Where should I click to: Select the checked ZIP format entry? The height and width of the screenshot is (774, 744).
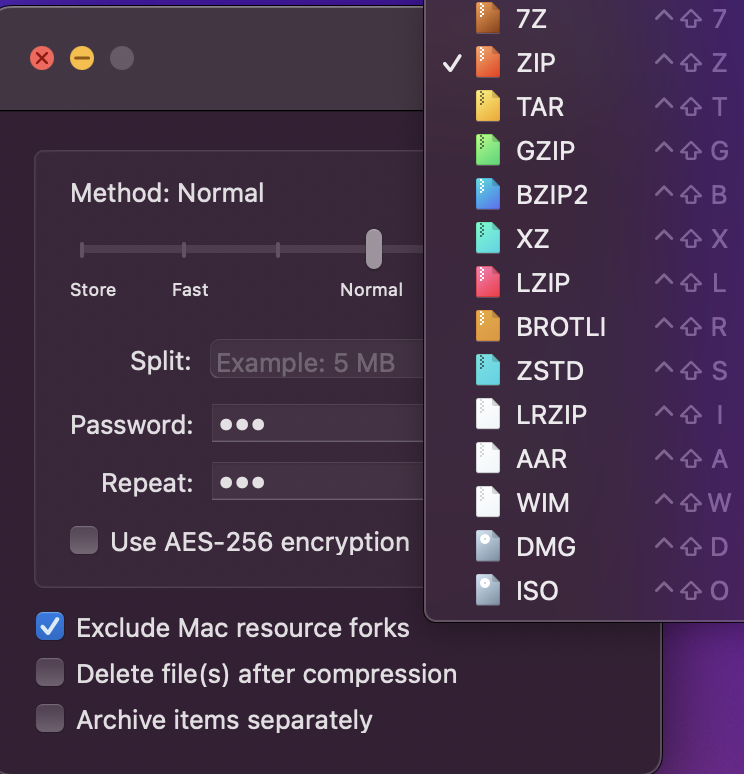(x=536, y=63)
